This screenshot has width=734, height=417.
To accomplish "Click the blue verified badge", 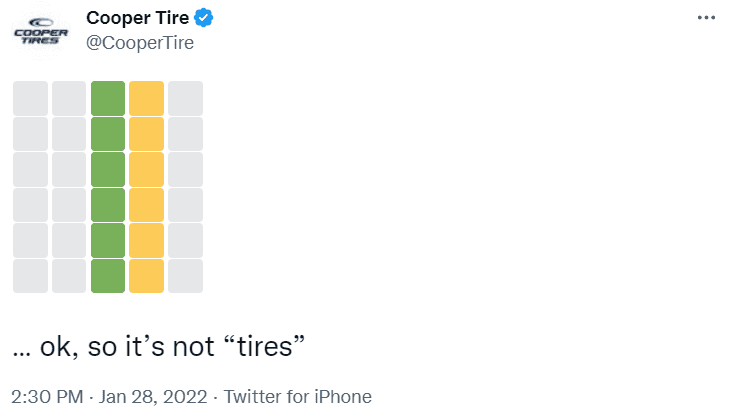I will pos(205,18).
